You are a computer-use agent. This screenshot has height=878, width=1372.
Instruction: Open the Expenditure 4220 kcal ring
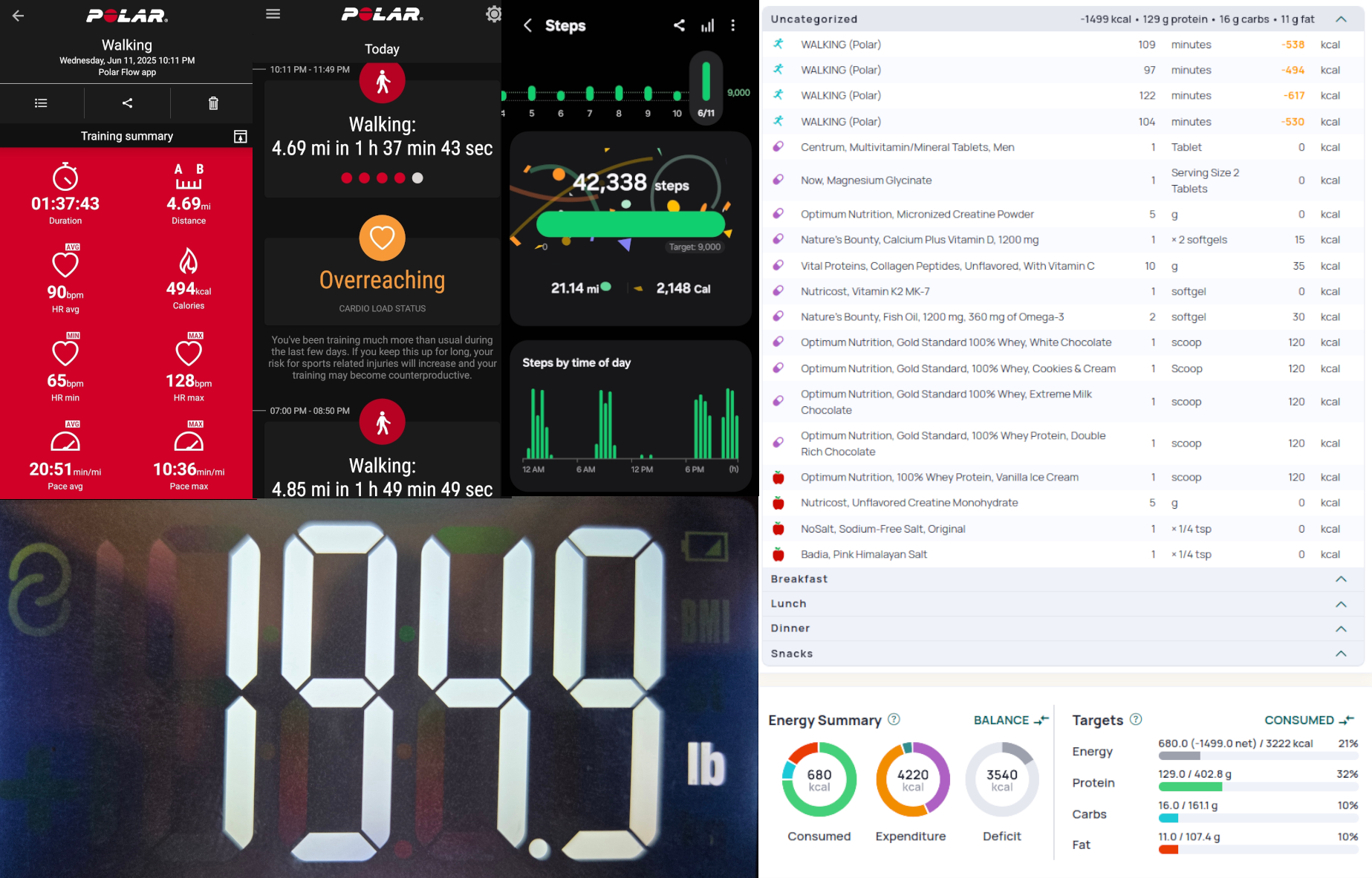pyautogui.click(x=913, y=780)
